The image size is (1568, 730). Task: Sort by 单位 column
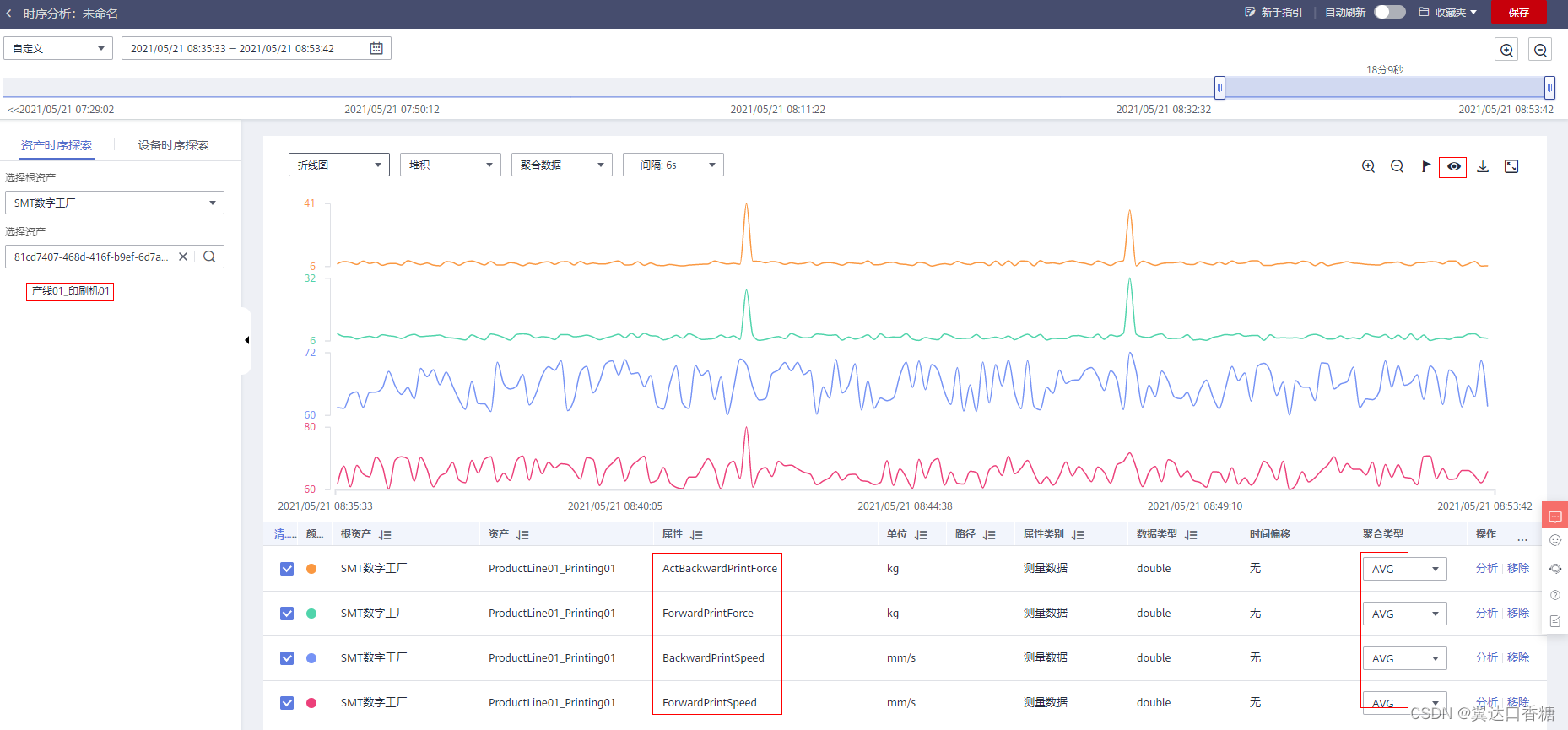point(921,535)
